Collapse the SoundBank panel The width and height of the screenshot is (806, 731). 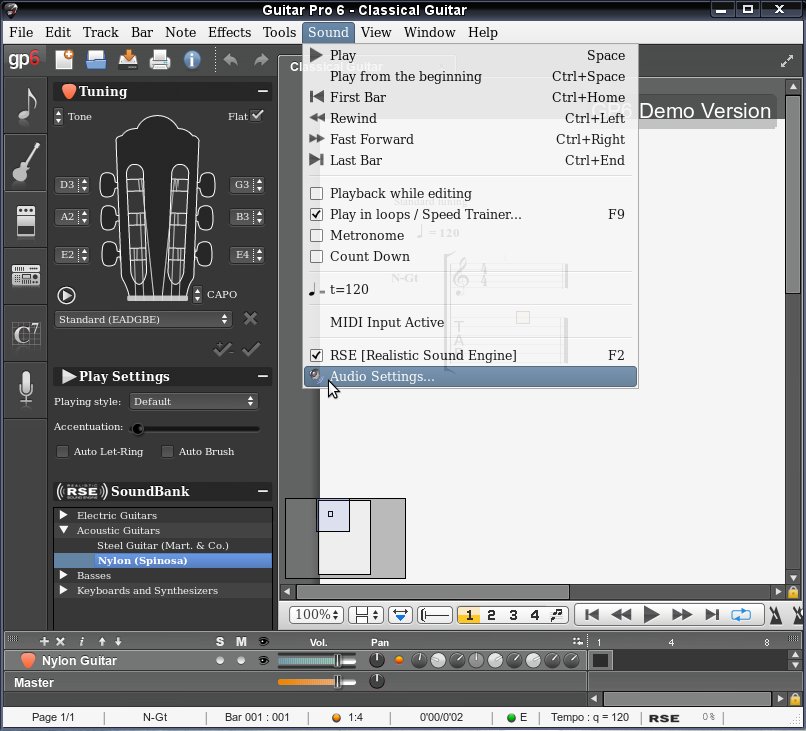pyautogui.click(x=263, y=491)
